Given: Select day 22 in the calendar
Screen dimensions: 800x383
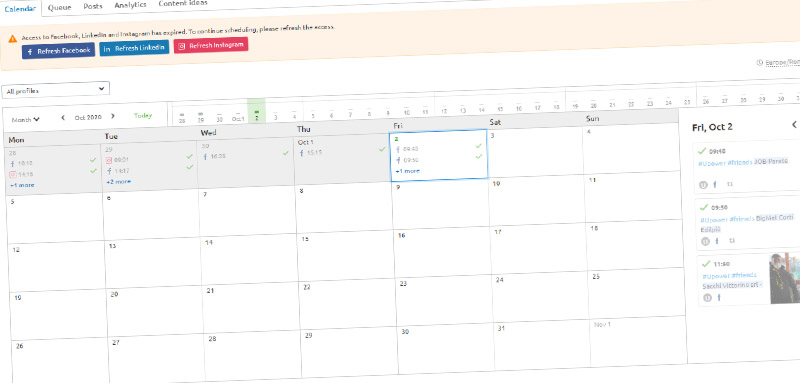Looking at the screenshot, I should (x=348, y=306).
